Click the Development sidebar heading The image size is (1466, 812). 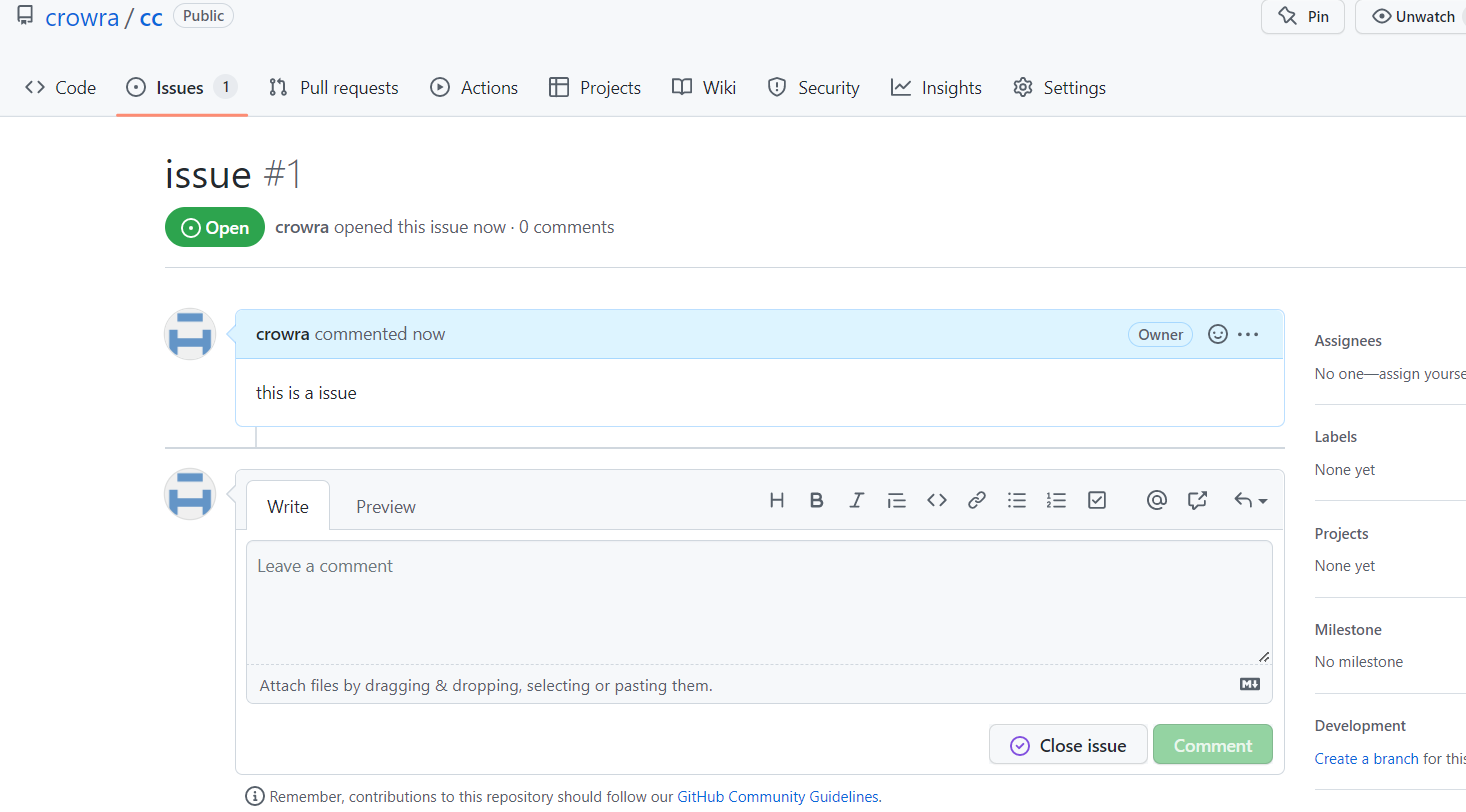1360,726
